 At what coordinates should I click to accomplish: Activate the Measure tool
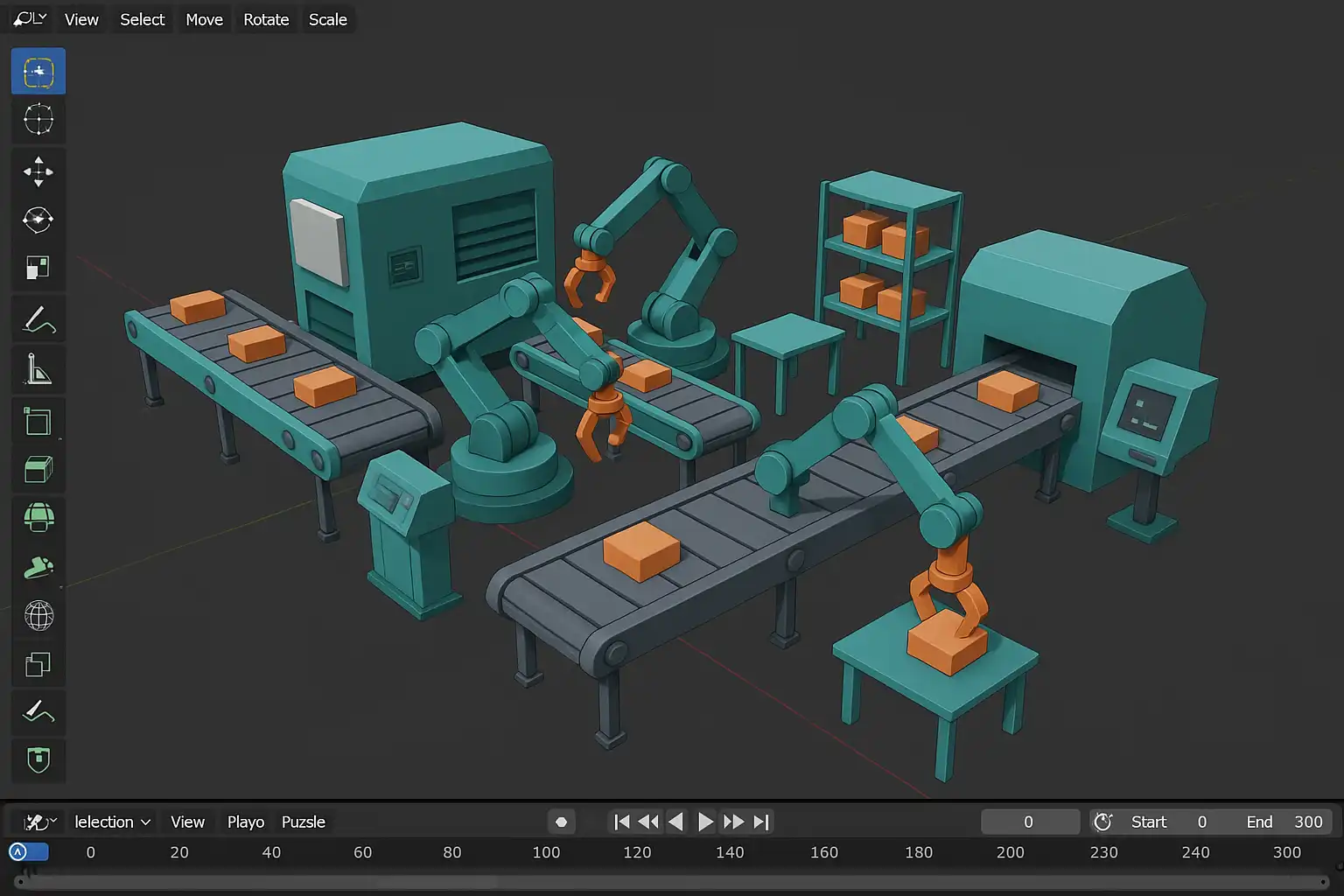point(38,369)
